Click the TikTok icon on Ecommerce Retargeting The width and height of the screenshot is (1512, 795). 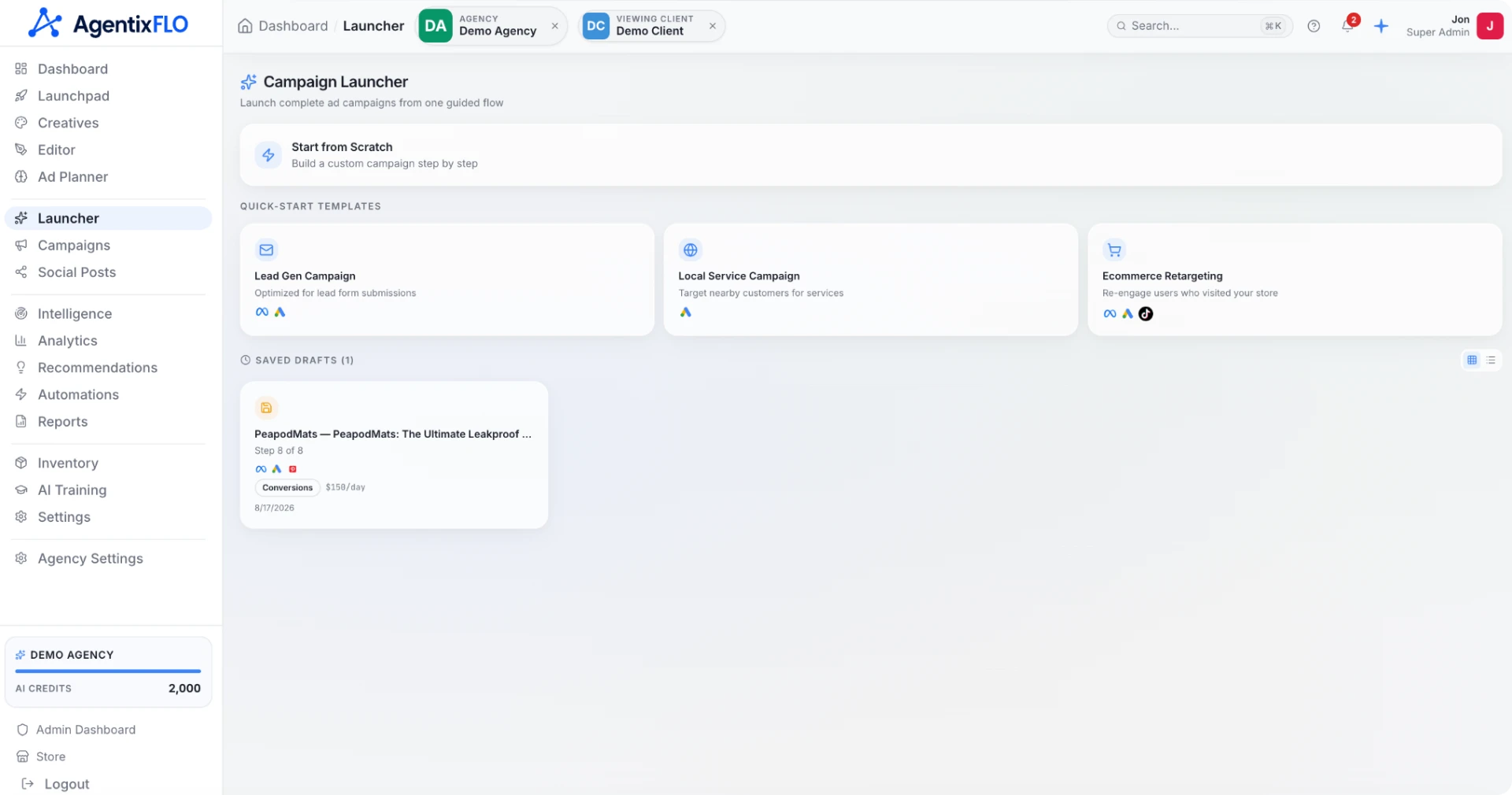click(1146, 313)
